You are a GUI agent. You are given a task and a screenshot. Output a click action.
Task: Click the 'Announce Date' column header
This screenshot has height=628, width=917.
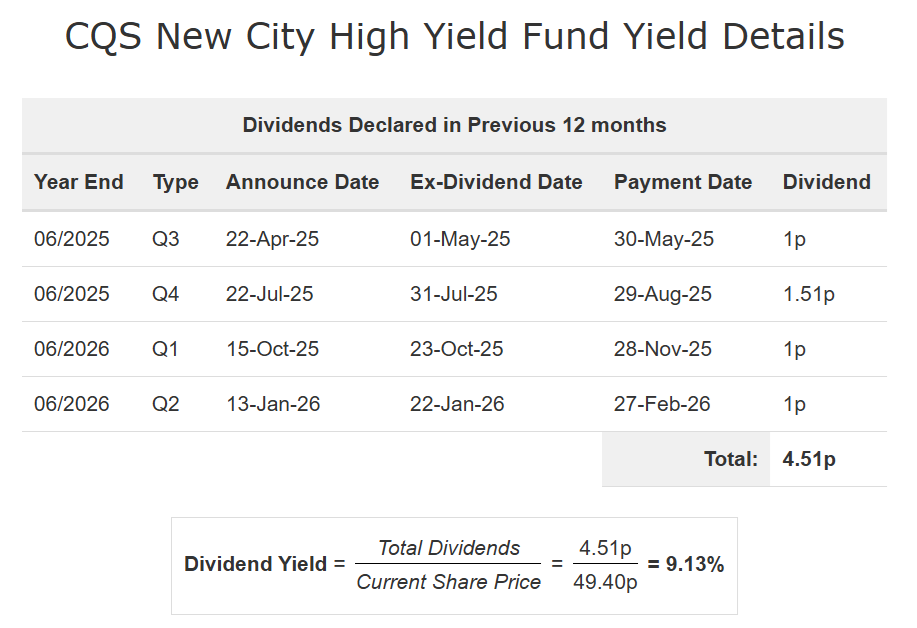[302, 182]
